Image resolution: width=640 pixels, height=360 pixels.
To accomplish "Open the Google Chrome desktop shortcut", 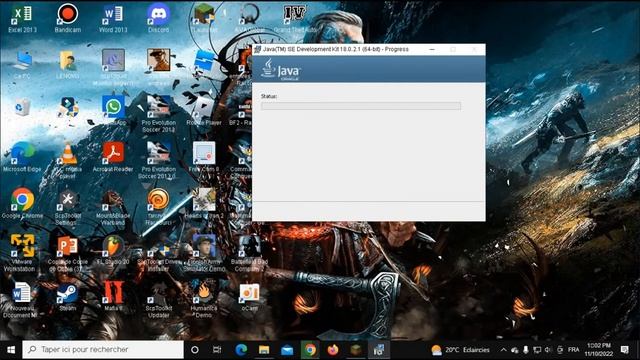I will (x=22, y=204).
